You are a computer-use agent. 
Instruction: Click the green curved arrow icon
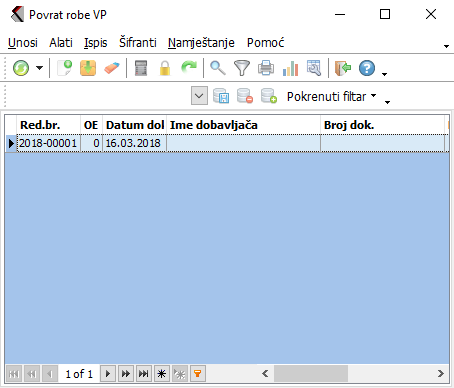189,68
